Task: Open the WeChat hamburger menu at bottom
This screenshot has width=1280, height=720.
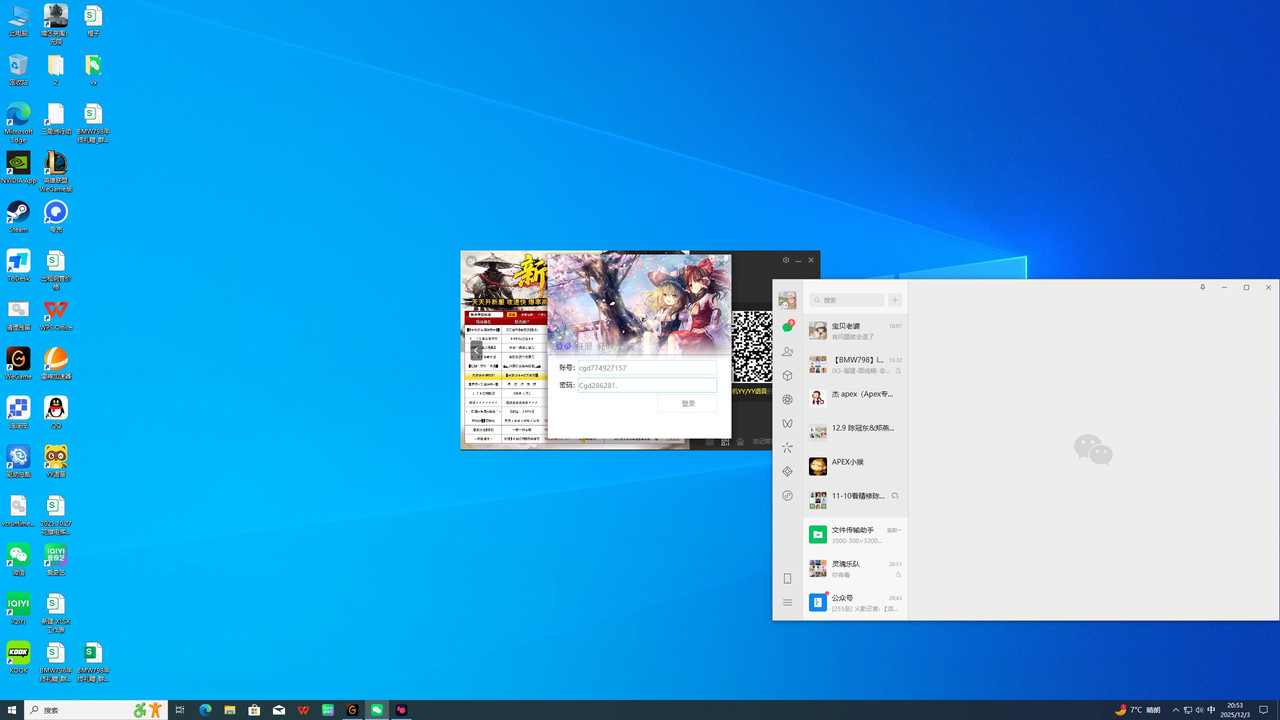Action: pos(787,602)
